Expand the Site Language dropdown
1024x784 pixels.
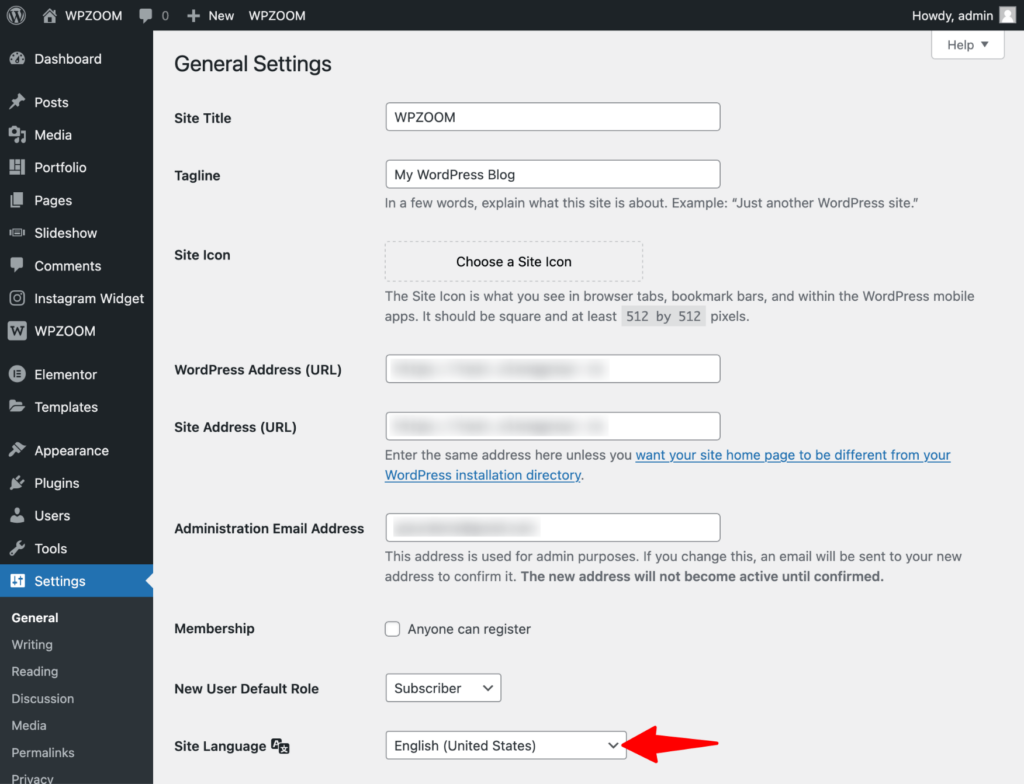coord(505,745)
